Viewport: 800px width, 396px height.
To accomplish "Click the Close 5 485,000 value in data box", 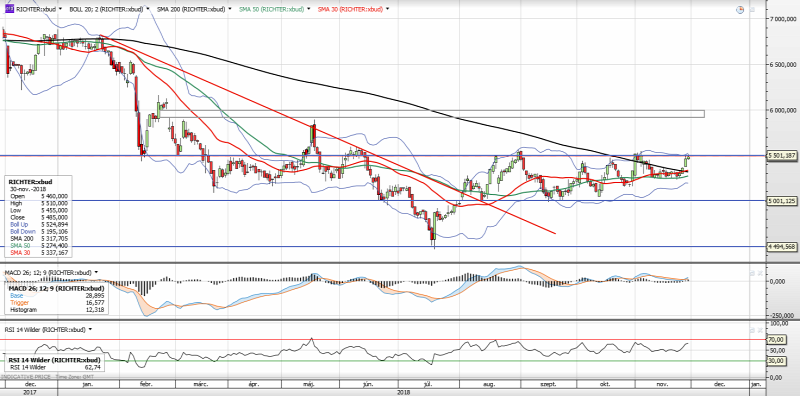I will tap(54, 217).
